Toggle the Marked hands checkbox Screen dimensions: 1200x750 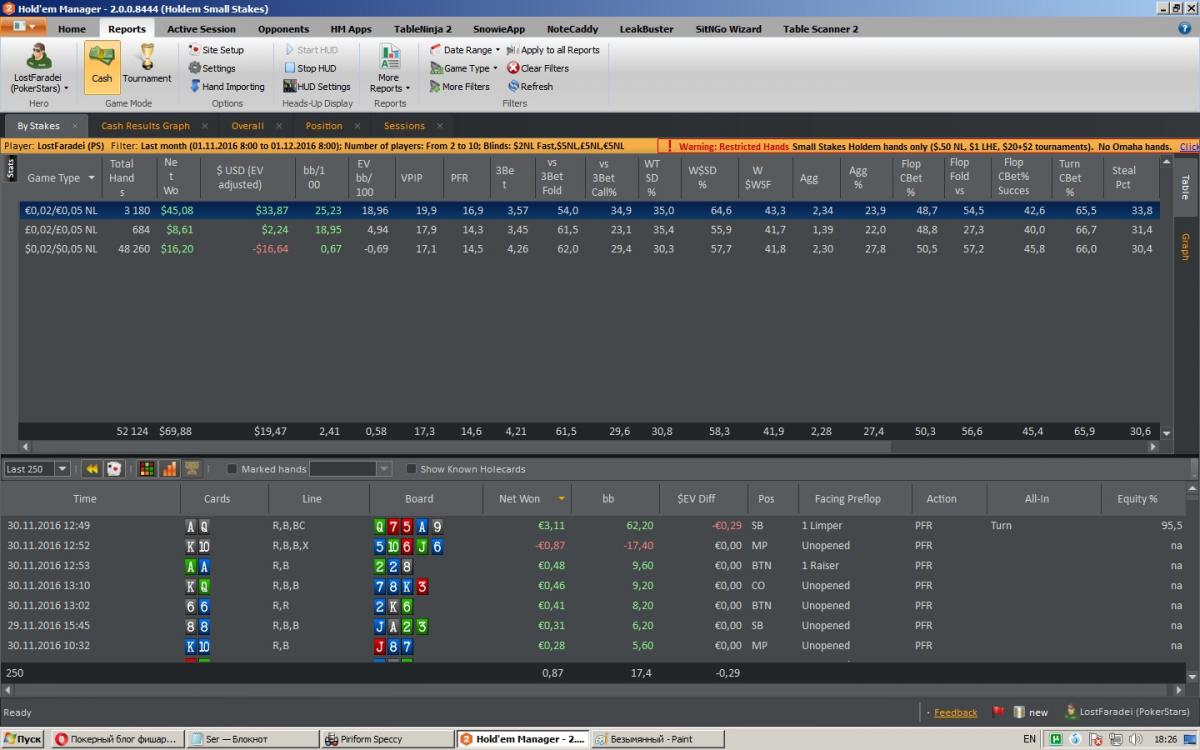click(x=233, y=469)
